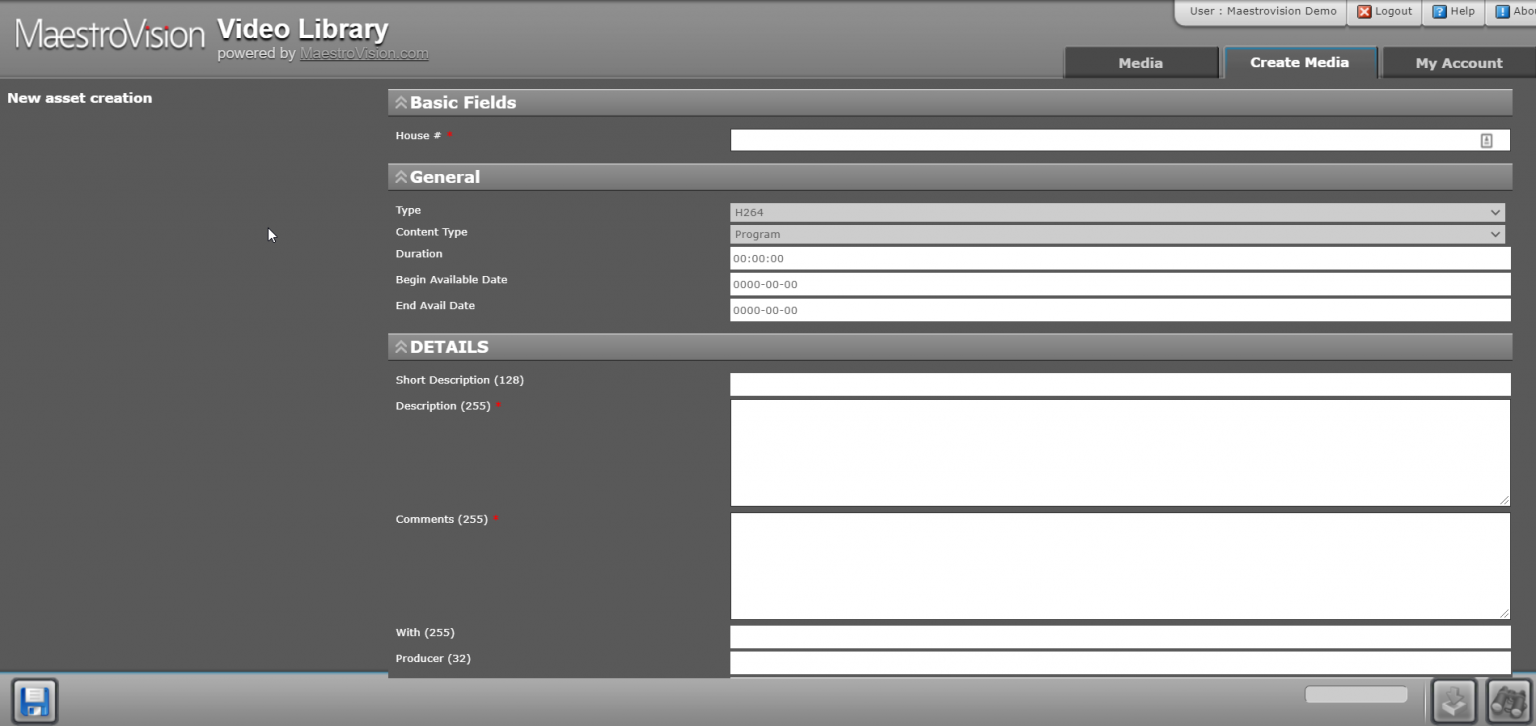Click the MaestroVision logo
Image resolution: width=1536 pixels, height=726 pixels.
108,33
